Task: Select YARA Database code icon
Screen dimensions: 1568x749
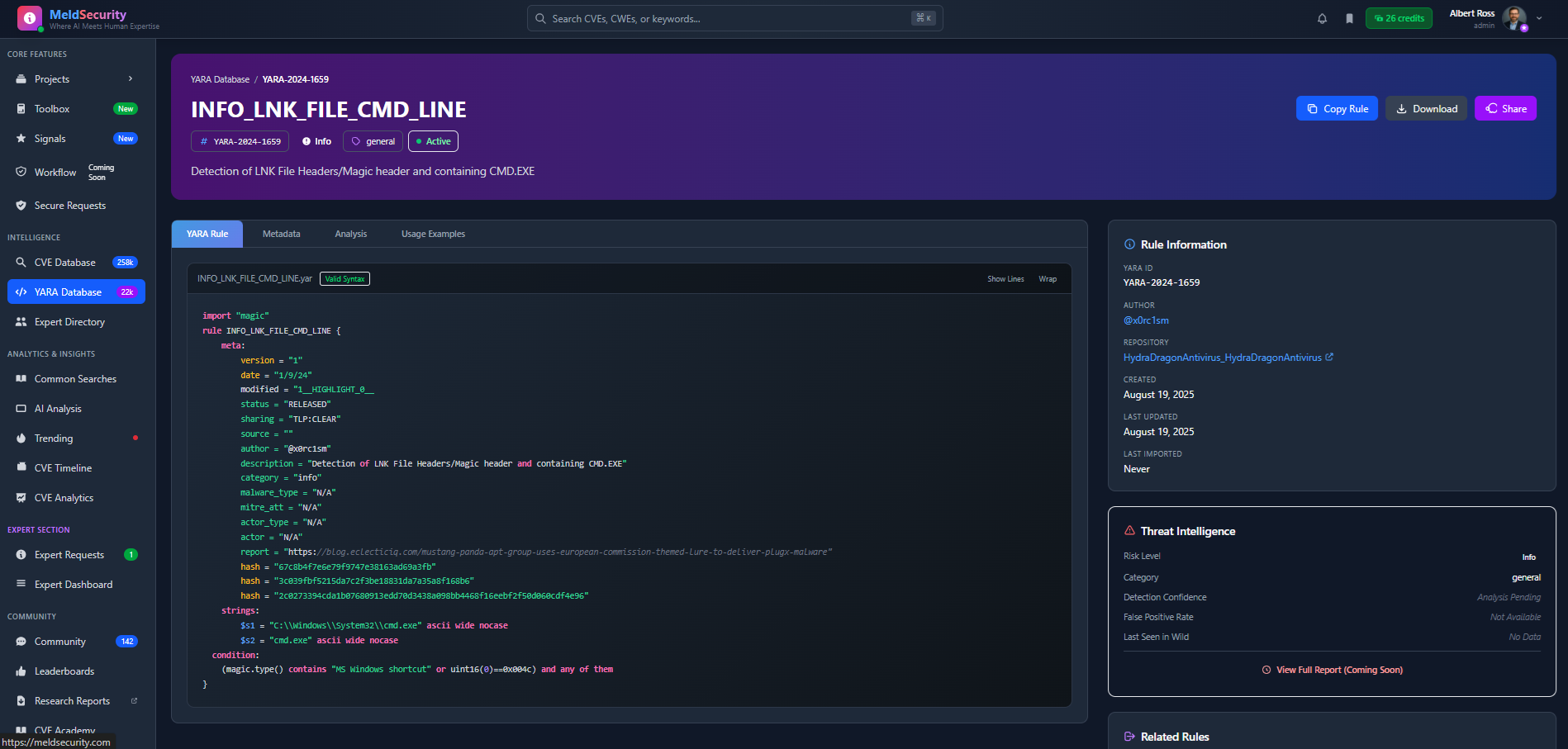Action: [21, 292]
